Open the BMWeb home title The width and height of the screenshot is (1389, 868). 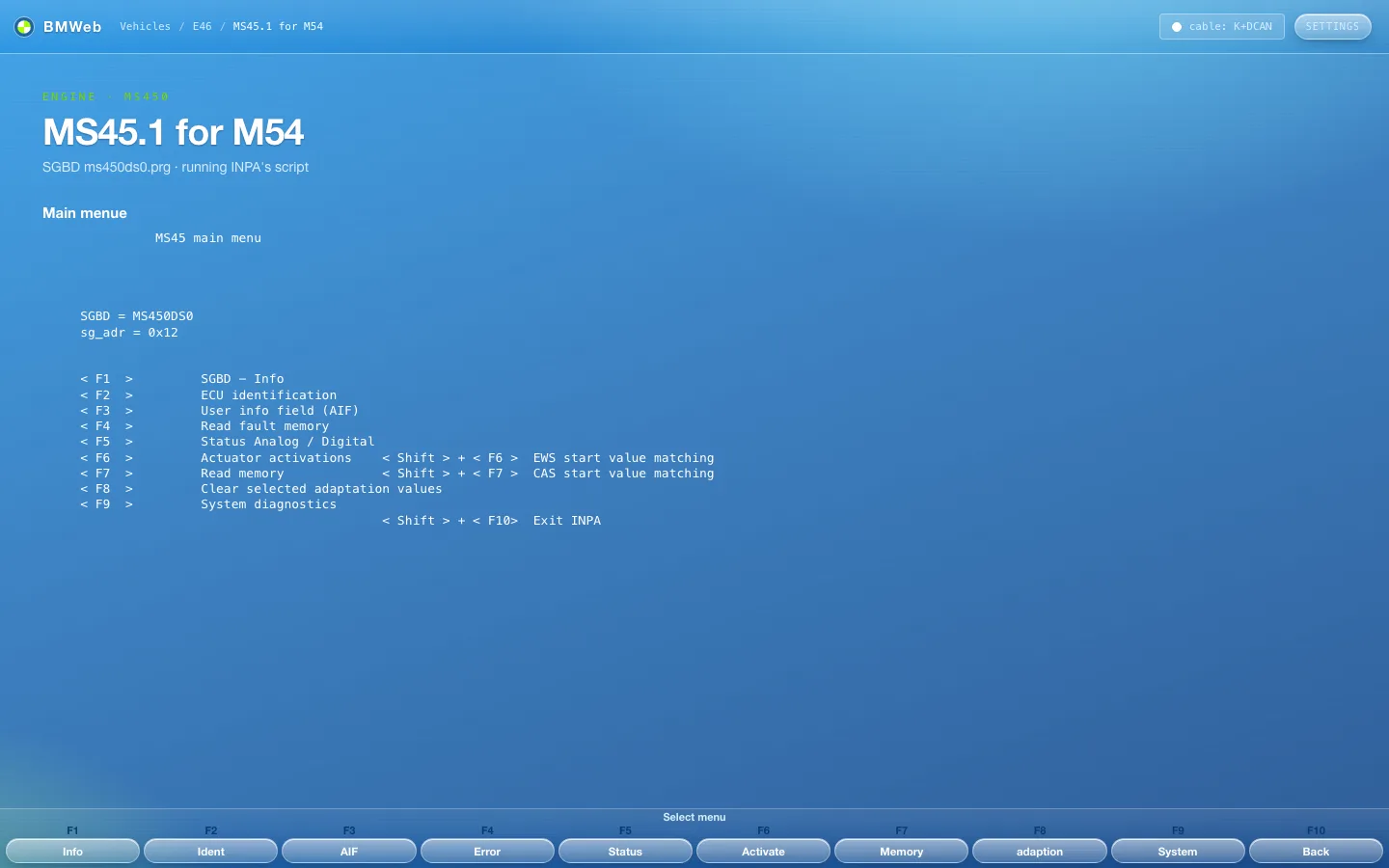[72, 27]
